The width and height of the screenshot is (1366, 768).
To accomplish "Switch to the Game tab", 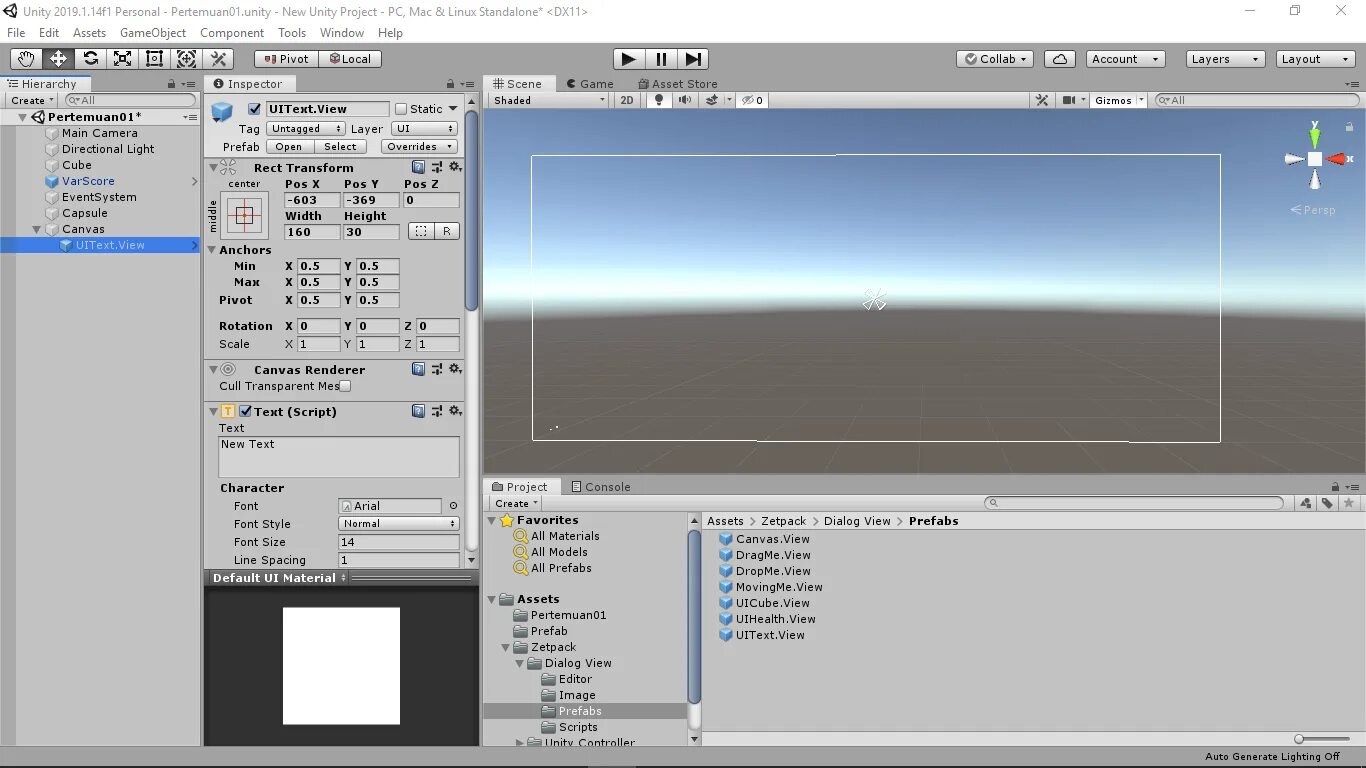I will [590, 84].
